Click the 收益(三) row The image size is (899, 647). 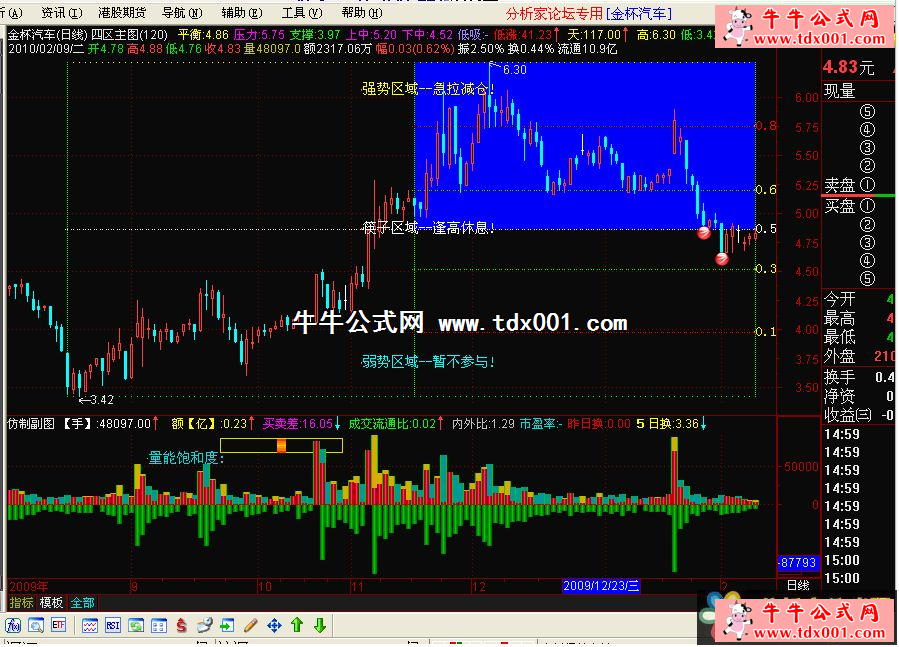[x=858, y=415]
